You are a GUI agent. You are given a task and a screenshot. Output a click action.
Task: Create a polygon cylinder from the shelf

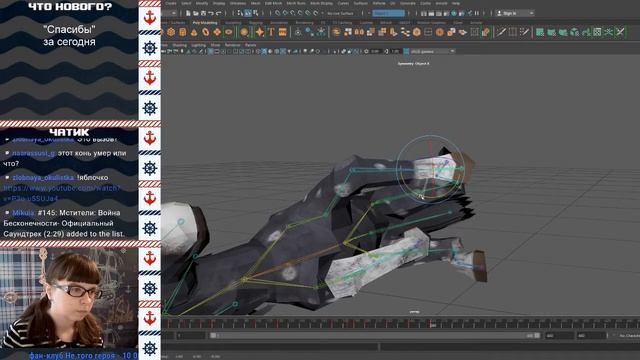click(x=182, y=32)
